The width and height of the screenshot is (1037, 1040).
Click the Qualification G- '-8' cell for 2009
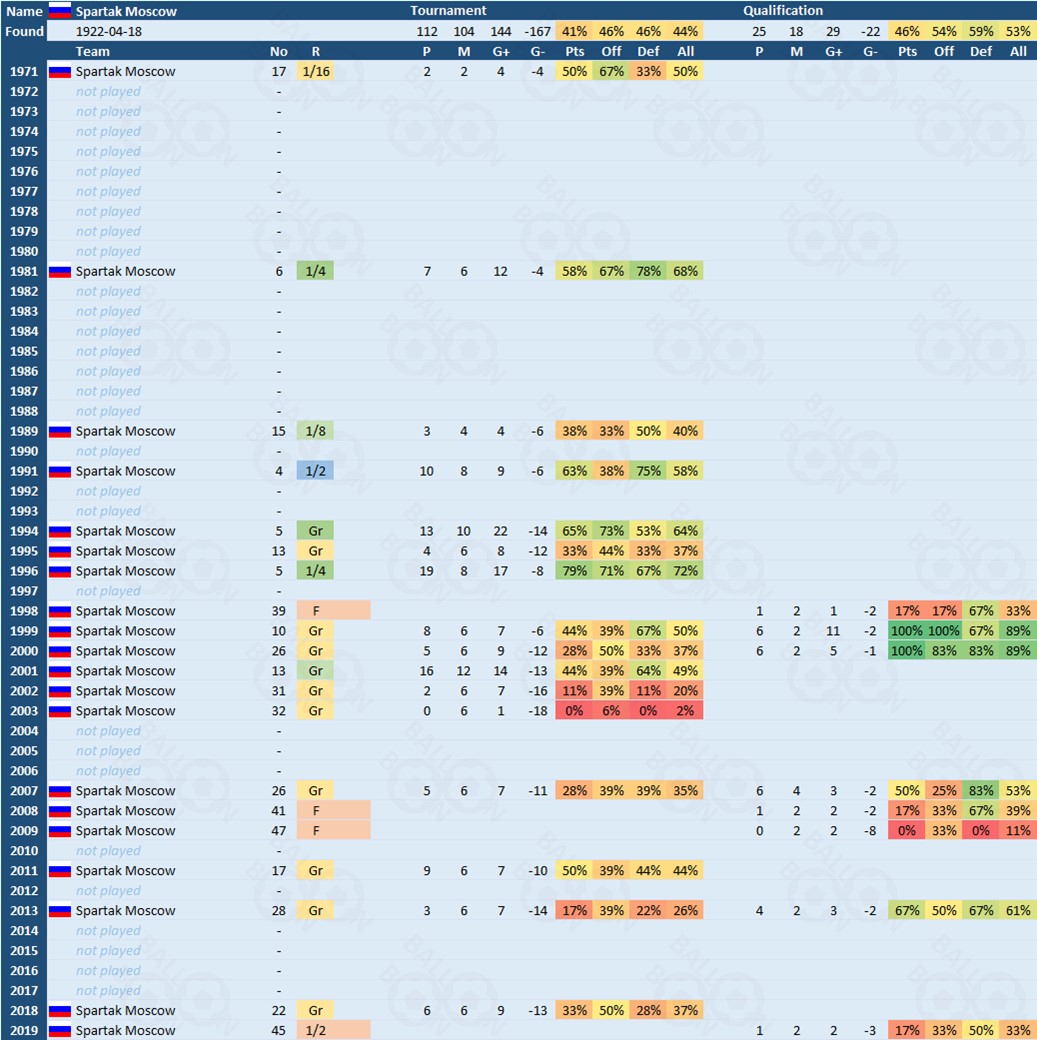[x=870, y=830]
